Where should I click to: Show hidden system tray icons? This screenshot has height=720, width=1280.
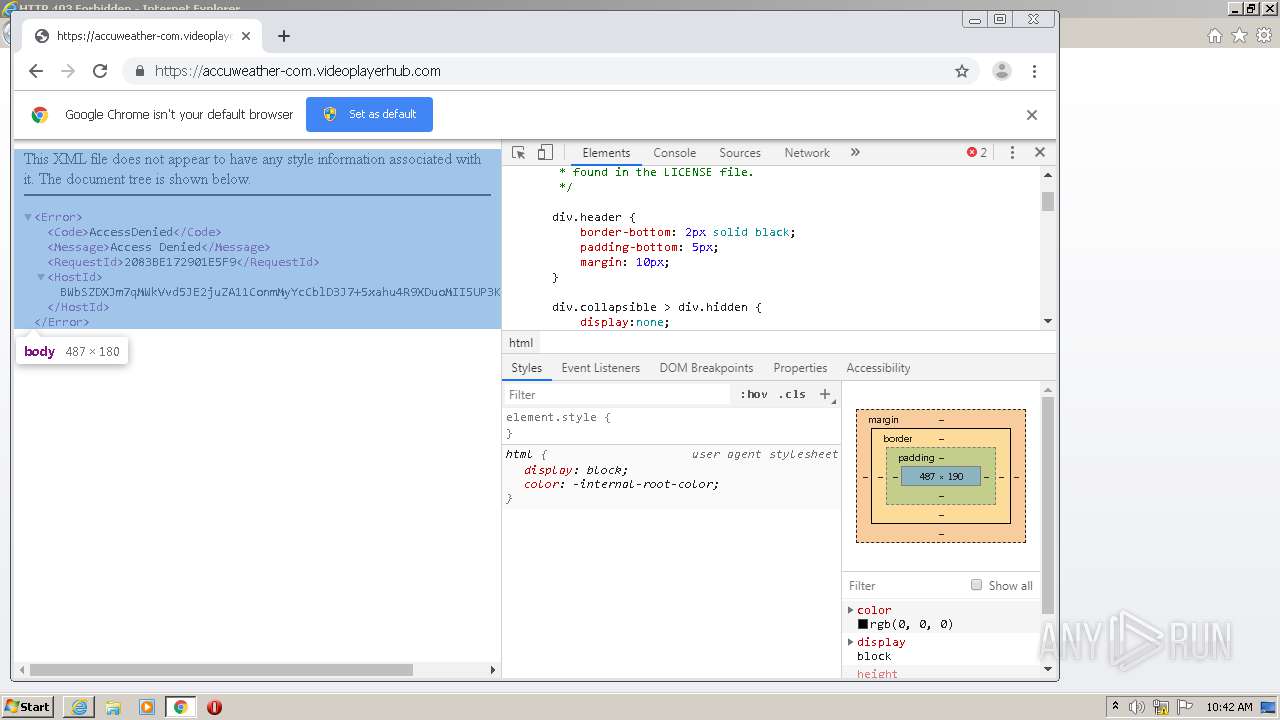1116,707
